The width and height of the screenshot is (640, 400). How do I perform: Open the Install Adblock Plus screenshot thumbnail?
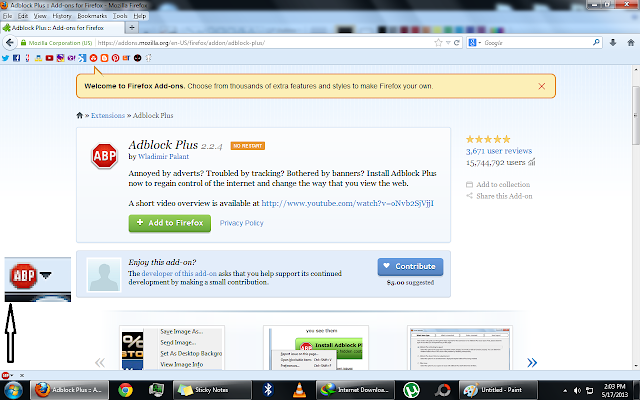click(x=316, y=348)
